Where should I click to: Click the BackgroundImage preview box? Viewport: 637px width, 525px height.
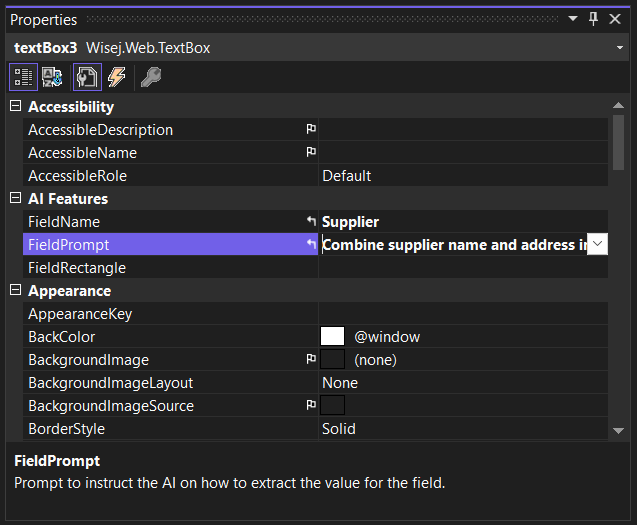click(332, 359)
